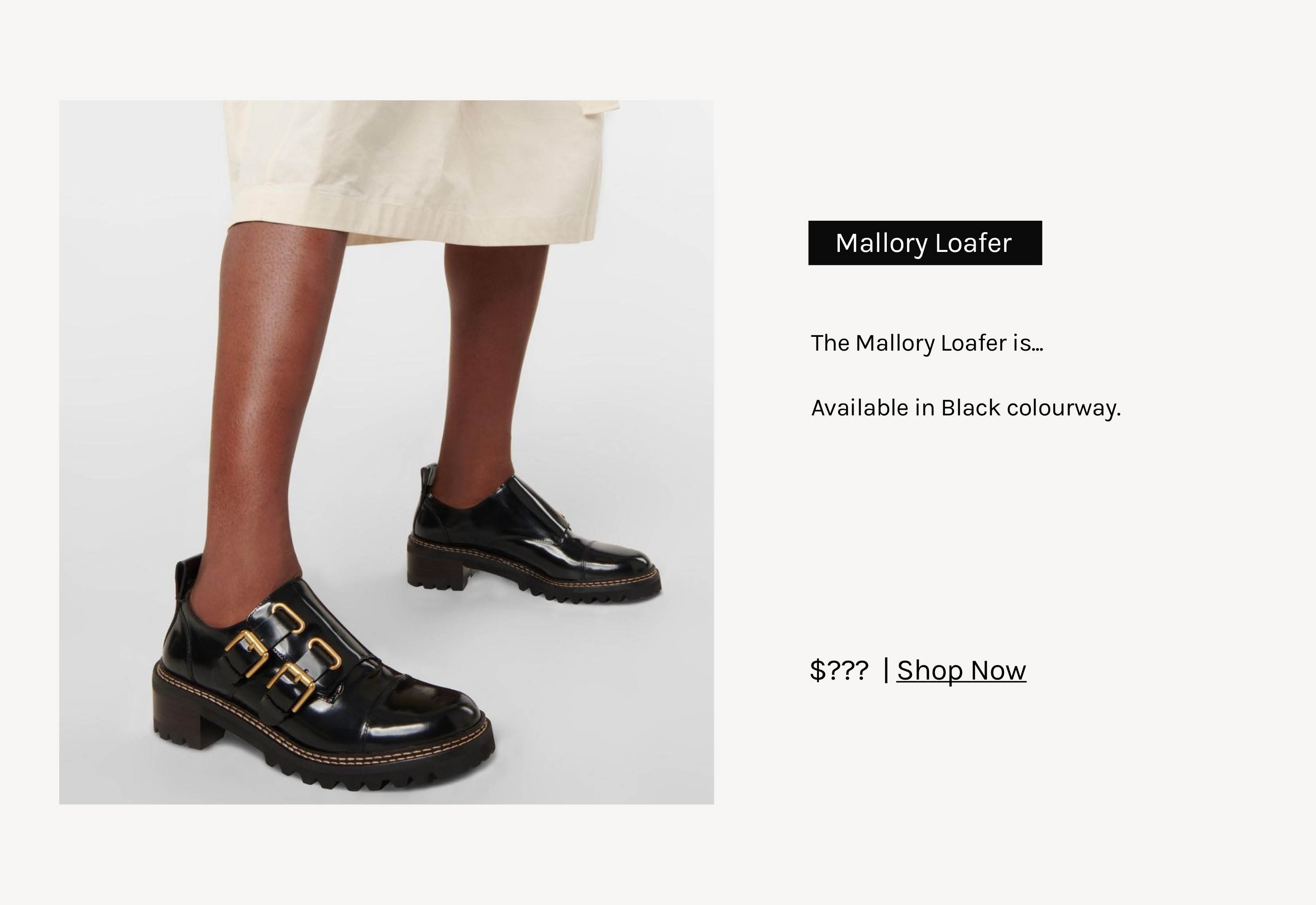Screen dimensions: 1316x905
Task: Click the "Available in Black colourway." line
Action: point(966,408)
